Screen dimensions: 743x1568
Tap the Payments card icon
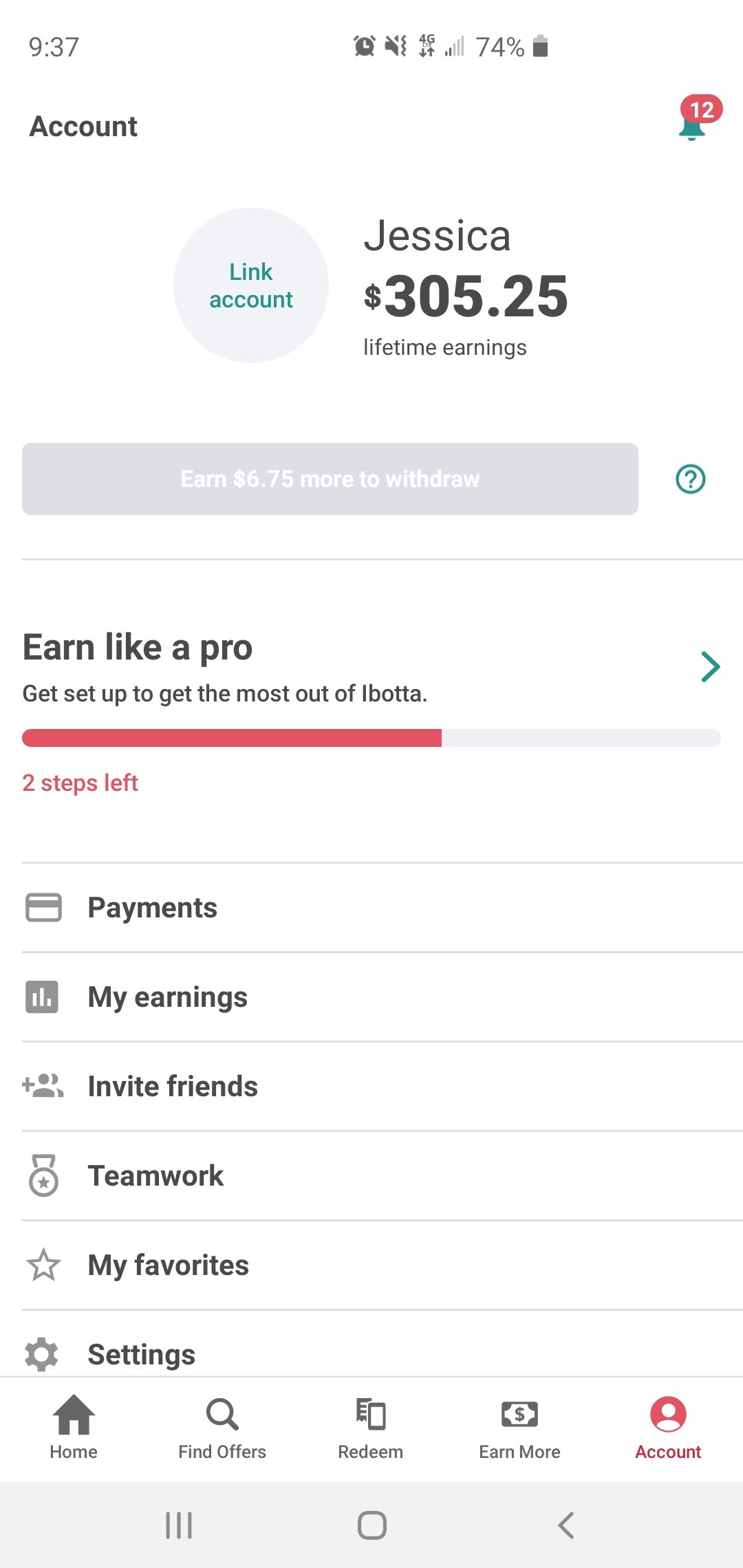tap(43, 907)
